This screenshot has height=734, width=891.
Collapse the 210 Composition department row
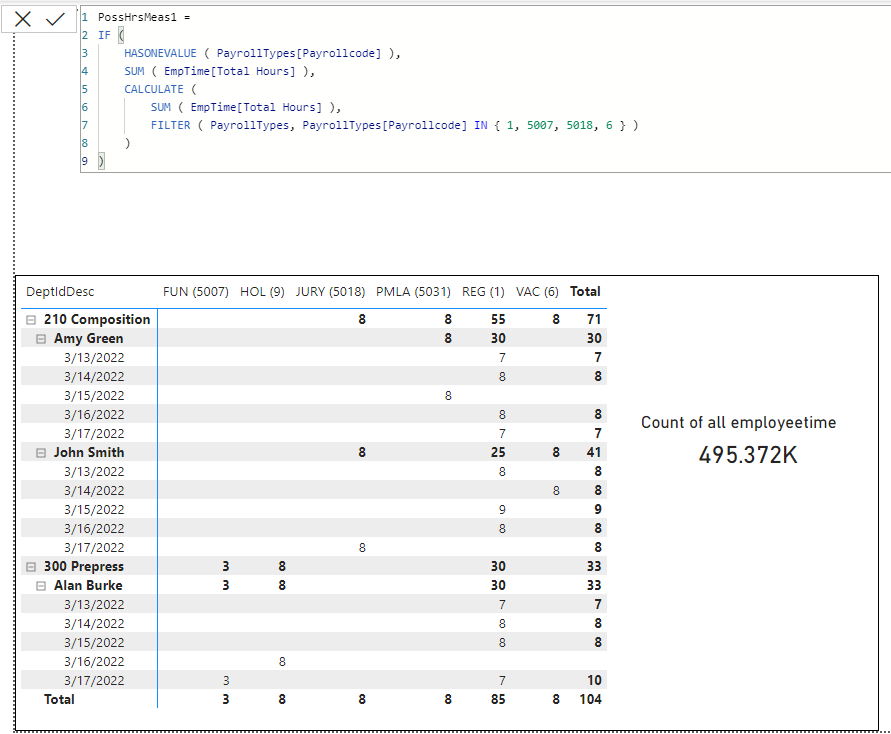point(31,320)
